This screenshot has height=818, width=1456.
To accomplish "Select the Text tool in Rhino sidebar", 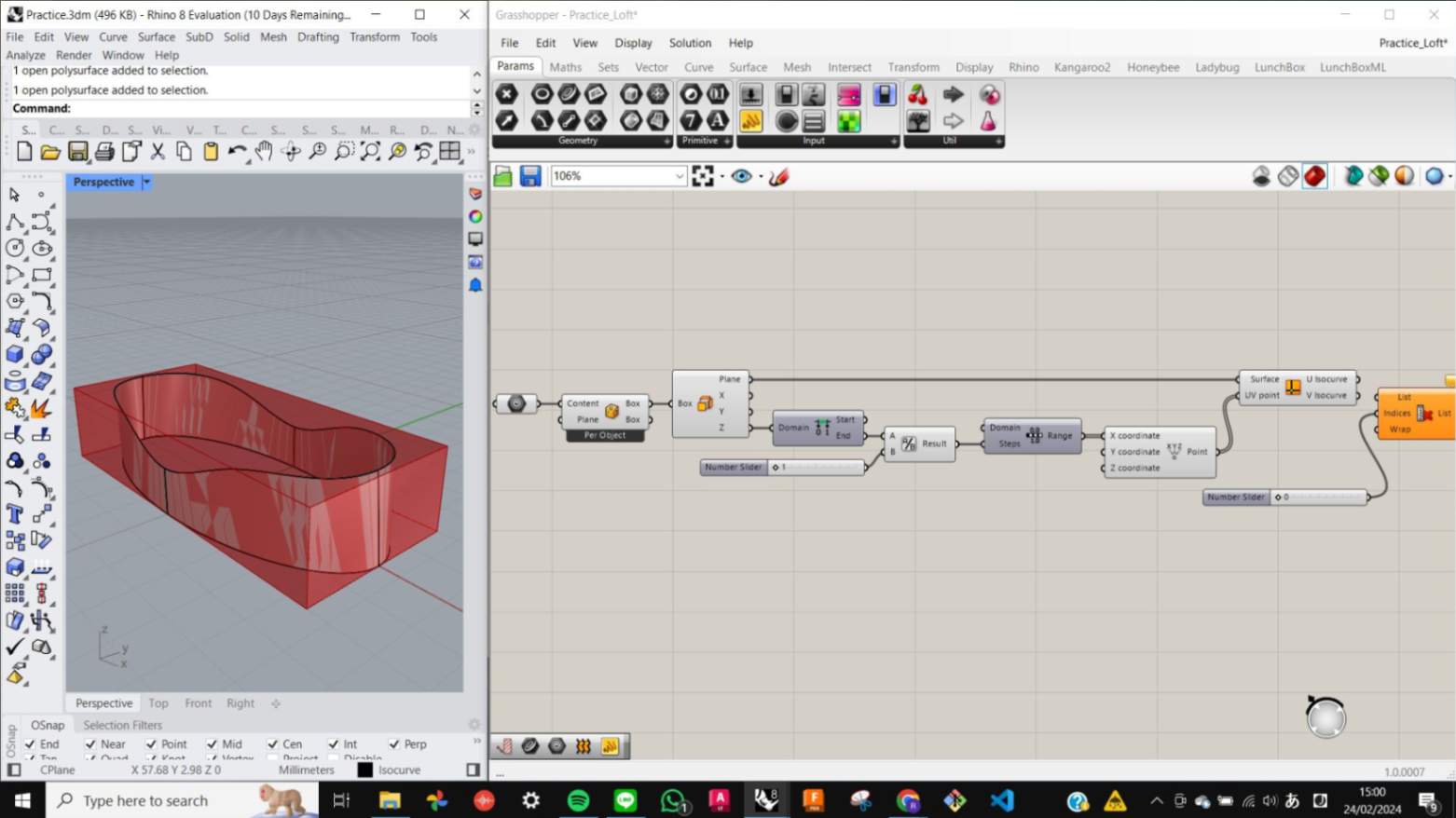I will point(15,513).
